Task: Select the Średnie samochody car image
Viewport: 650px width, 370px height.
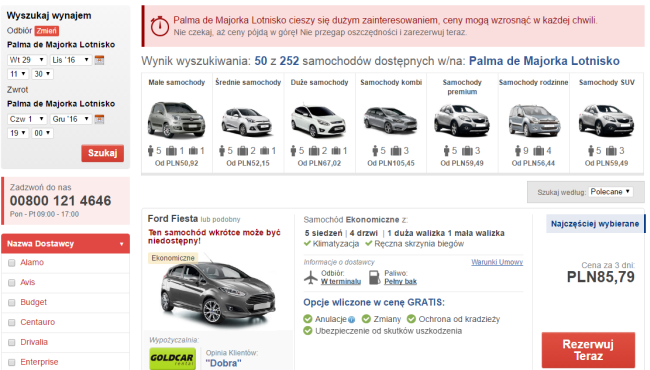Action: [247, 121]
